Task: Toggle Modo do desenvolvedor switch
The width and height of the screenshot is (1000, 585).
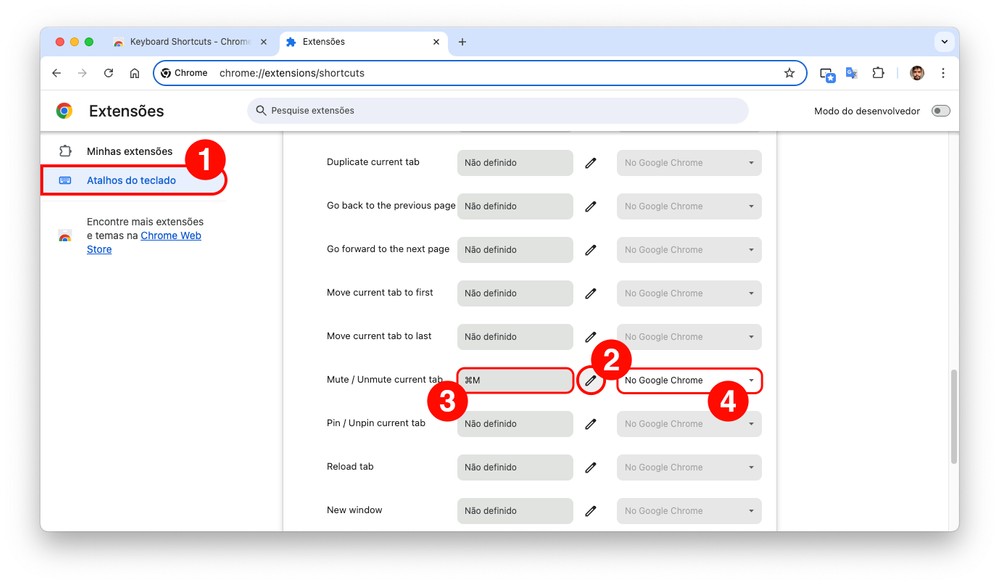Action: coord(941,111)
